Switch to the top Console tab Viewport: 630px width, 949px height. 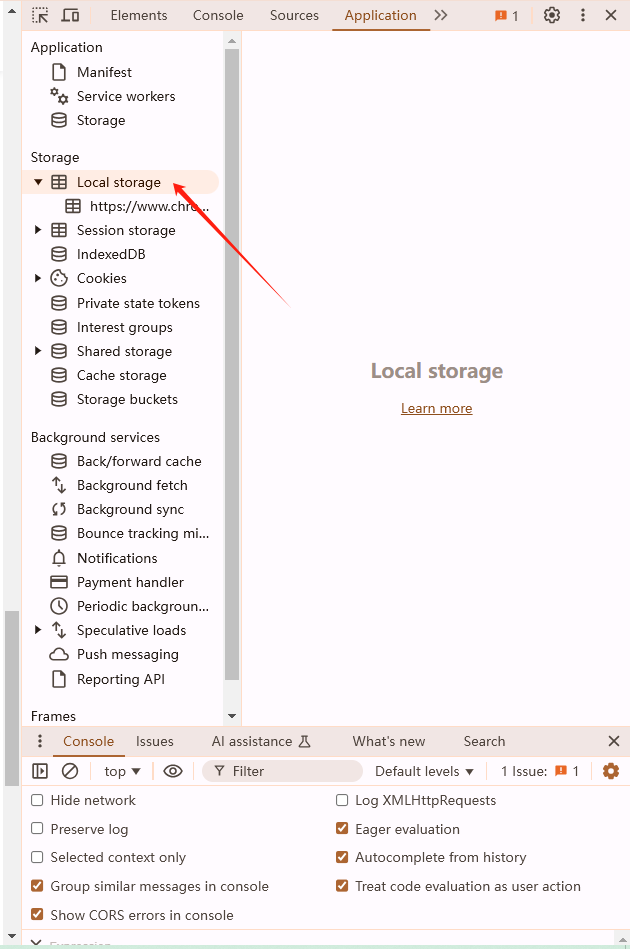click(x=218, y=15)
